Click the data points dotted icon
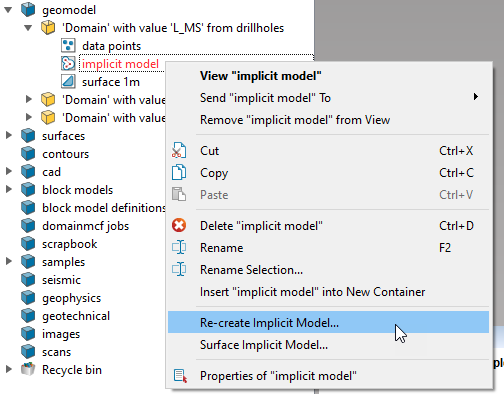 click(68, 46)
